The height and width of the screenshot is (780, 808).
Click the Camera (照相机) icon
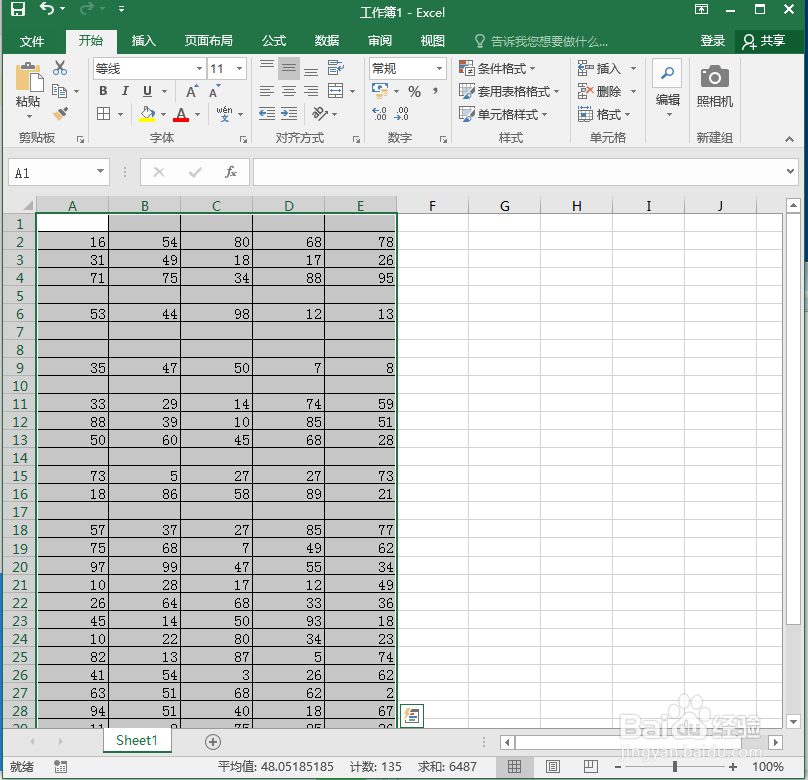715,77
